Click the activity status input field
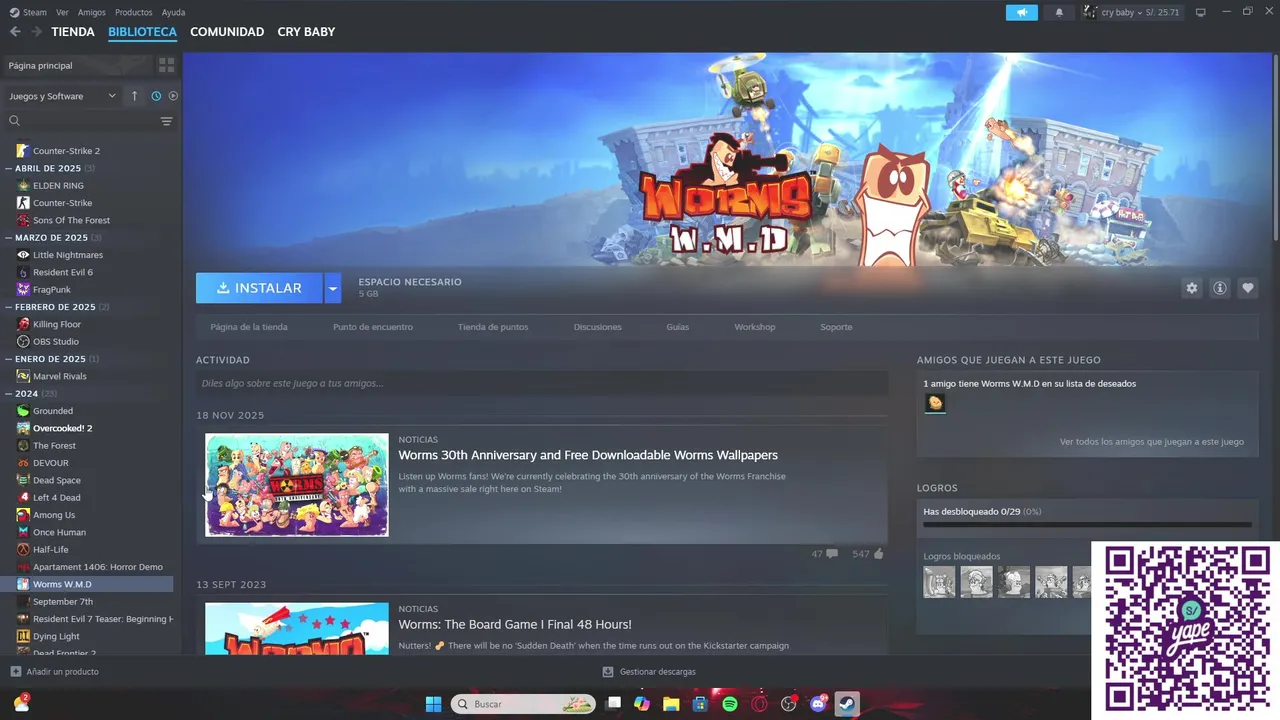 pos(542,383)
